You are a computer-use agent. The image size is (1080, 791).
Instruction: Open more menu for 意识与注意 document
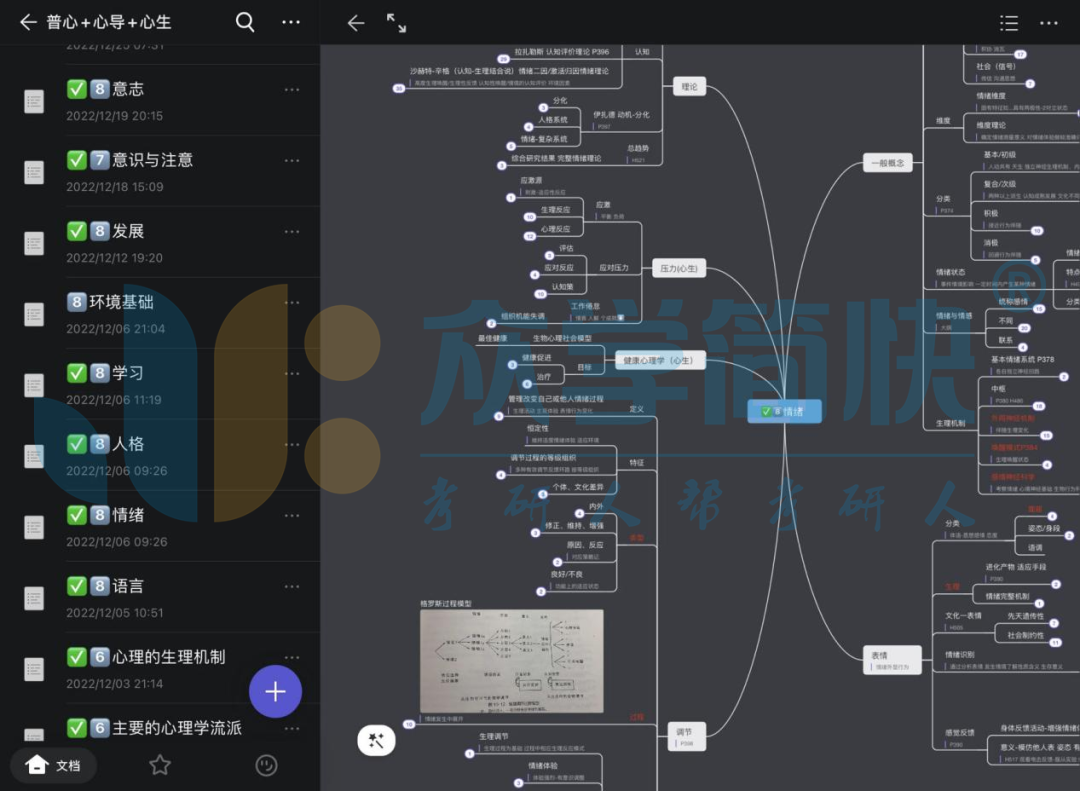292,161
